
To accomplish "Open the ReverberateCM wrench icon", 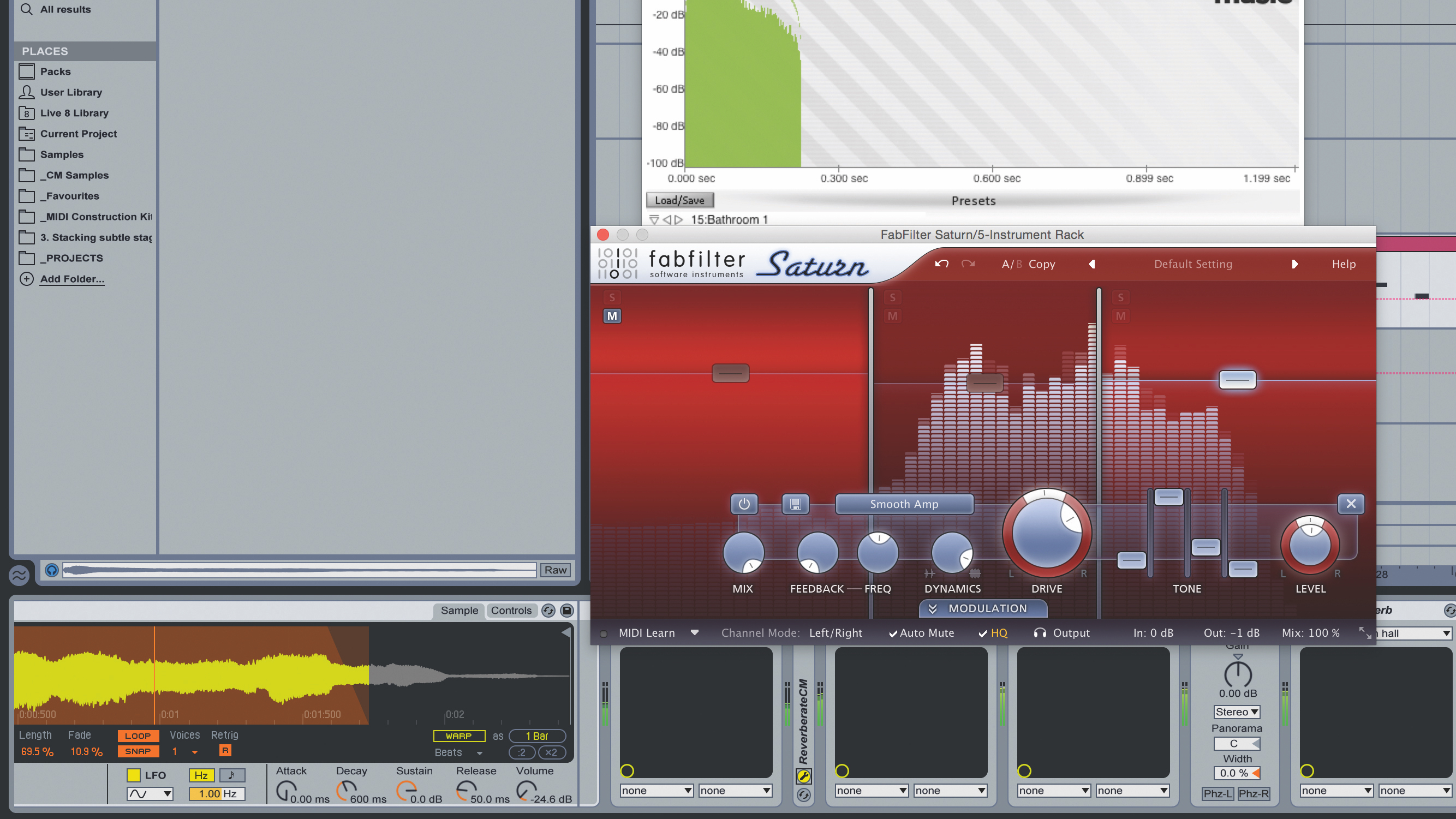I will (x=803, y=776).
